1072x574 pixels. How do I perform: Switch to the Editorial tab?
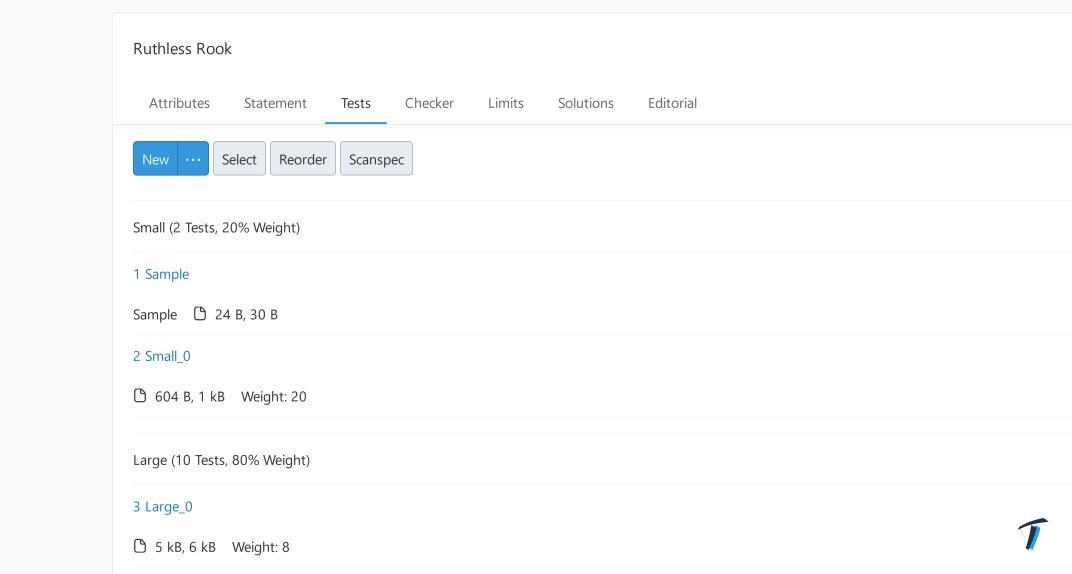pos(672,103)
